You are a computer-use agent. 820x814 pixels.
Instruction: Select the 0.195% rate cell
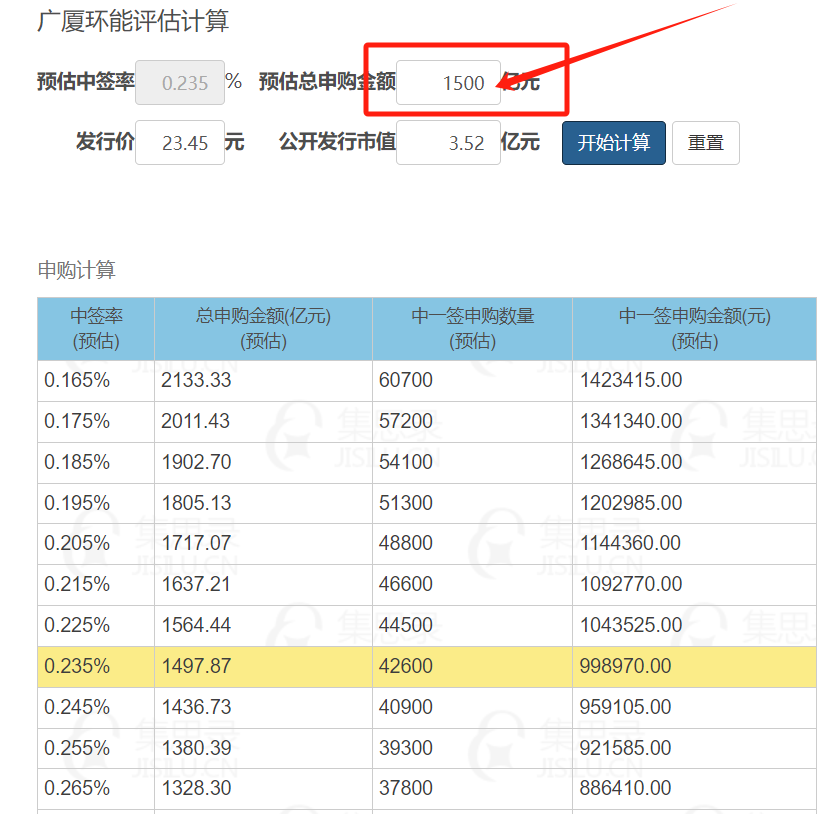coord(96,503)
